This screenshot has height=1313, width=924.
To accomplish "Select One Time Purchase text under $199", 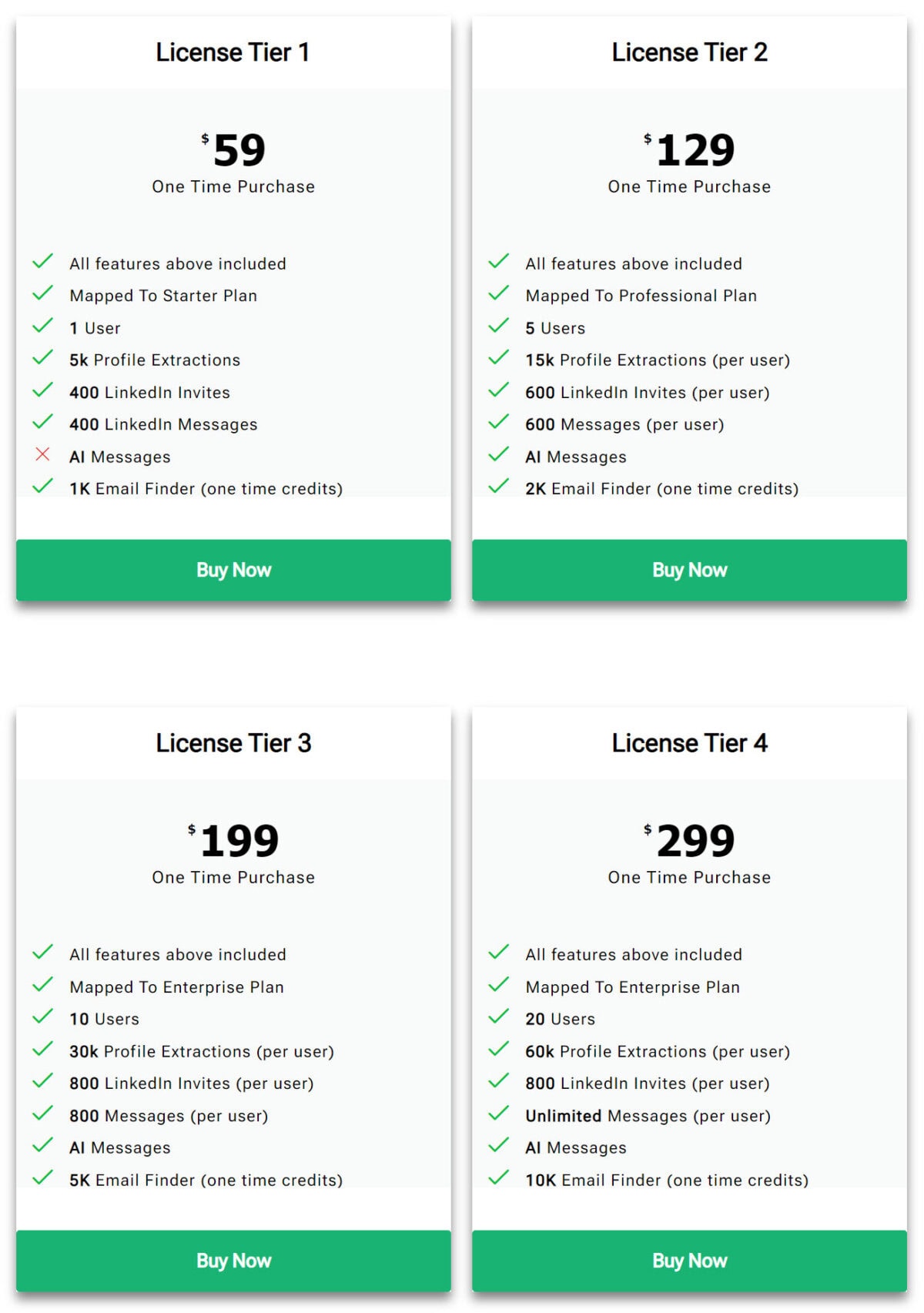I will click(x=233, y=877).
